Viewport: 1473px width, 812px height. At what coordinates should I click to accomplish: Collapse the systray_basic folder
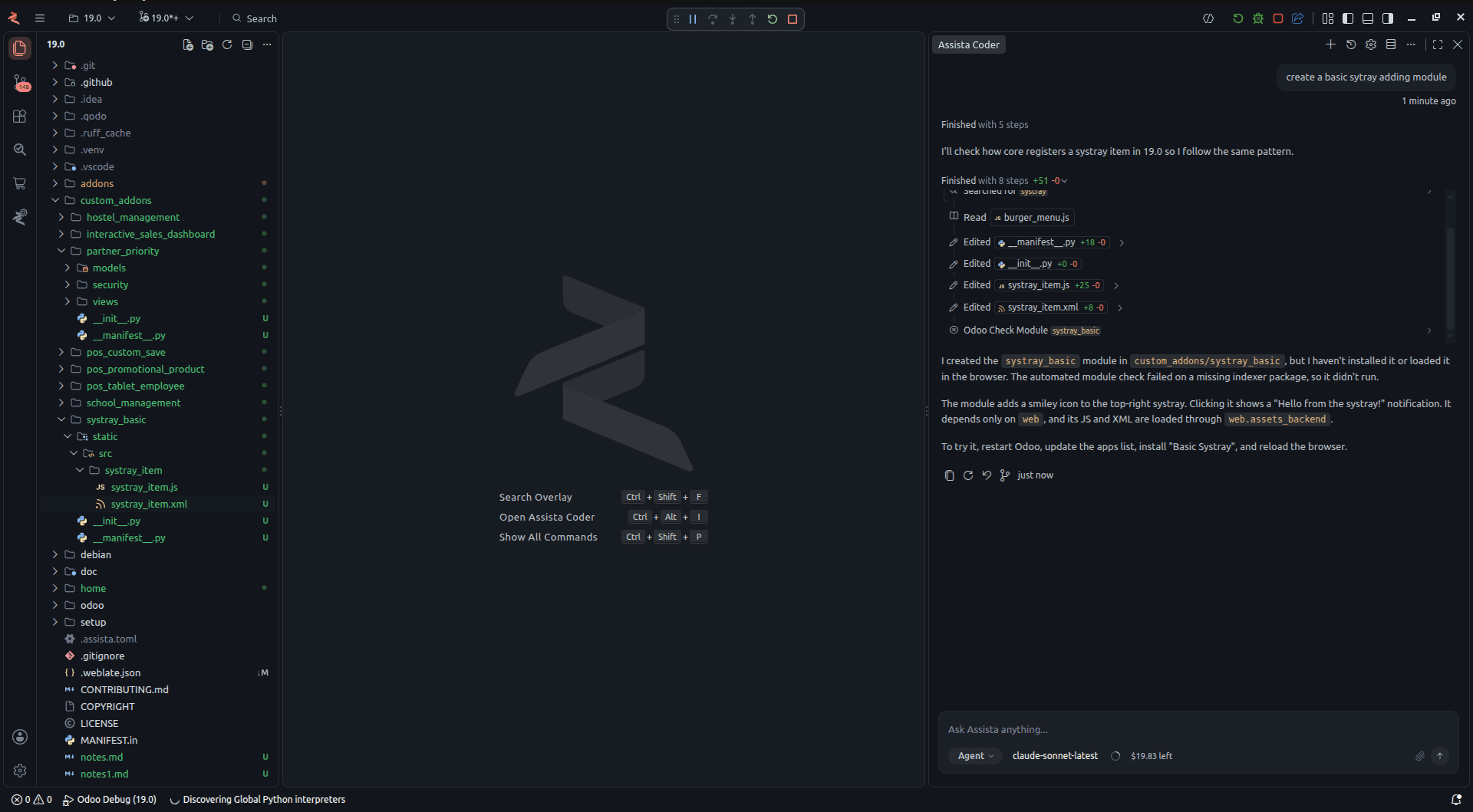158,419
